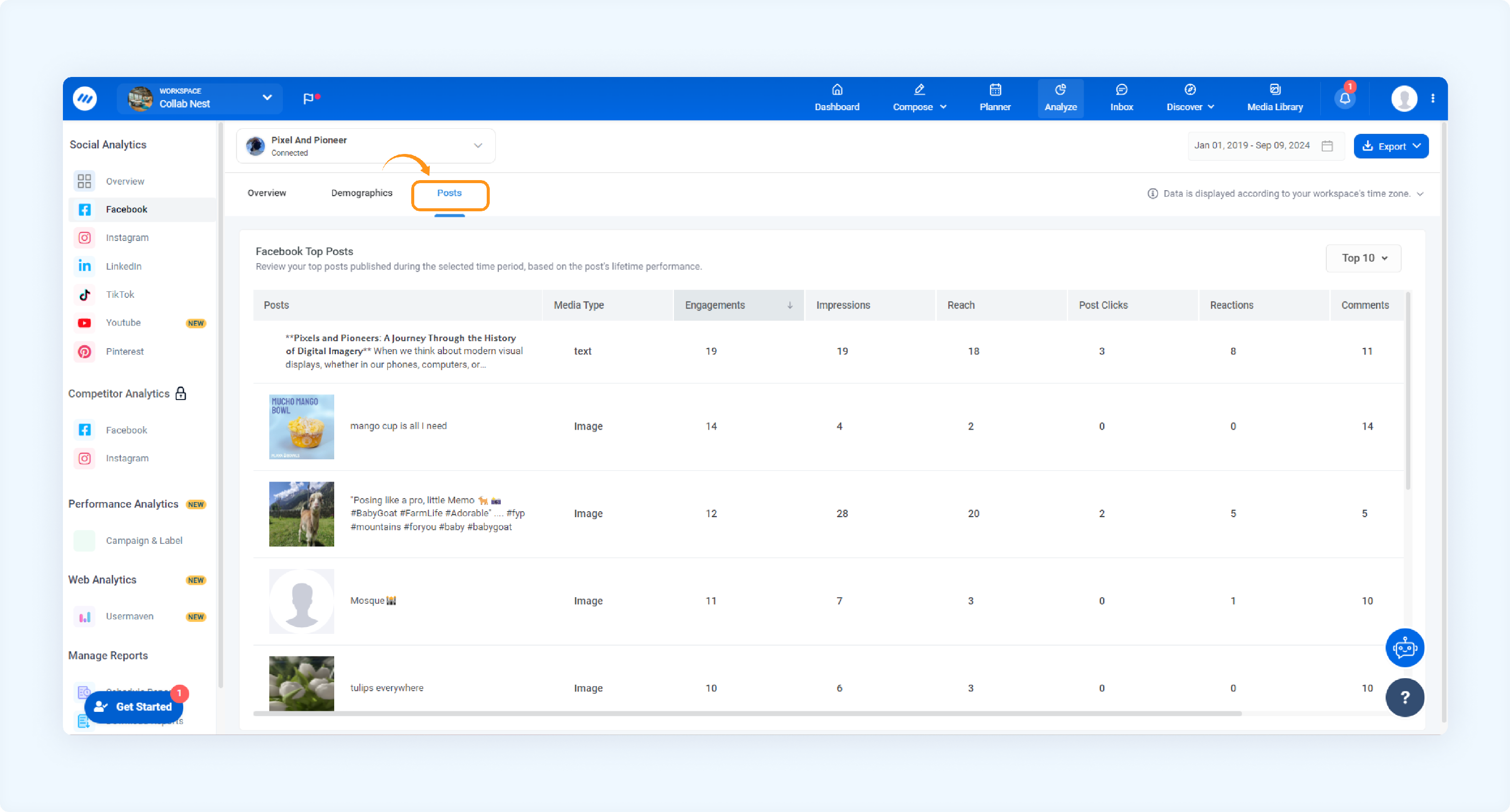
Task: Click the "mango cup is all I need" caption
Action: [x=399, y=426]
